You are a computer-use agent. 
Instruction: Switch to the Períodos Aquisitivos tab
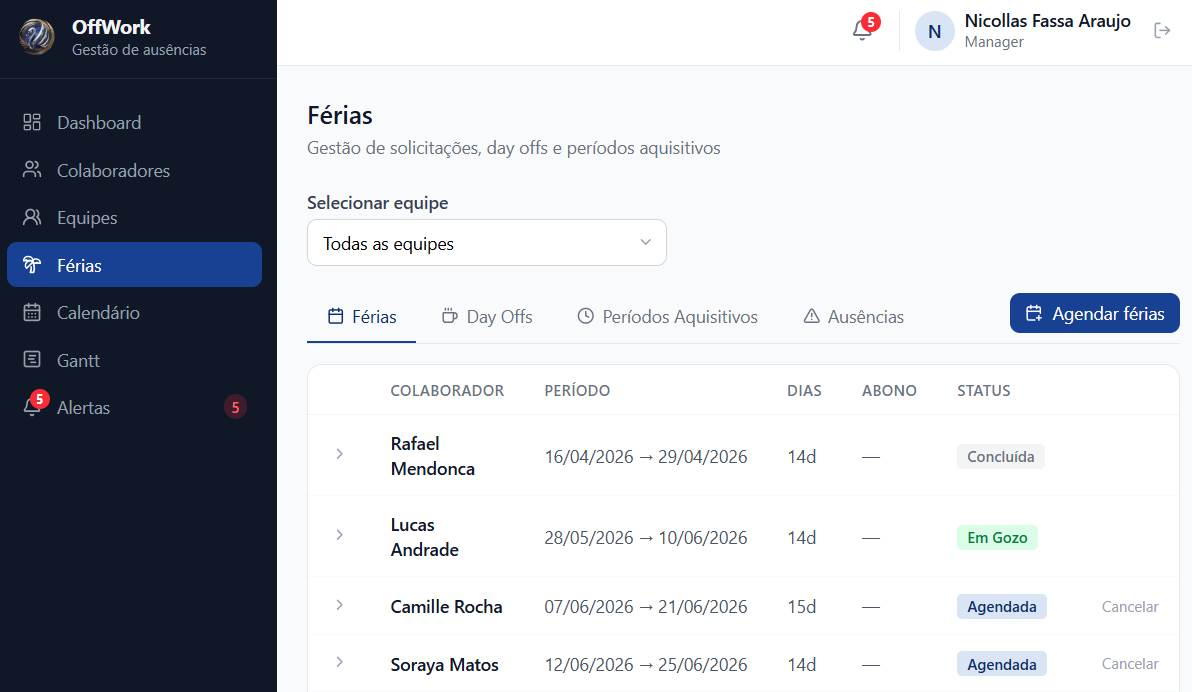click(x=667, y=316)
